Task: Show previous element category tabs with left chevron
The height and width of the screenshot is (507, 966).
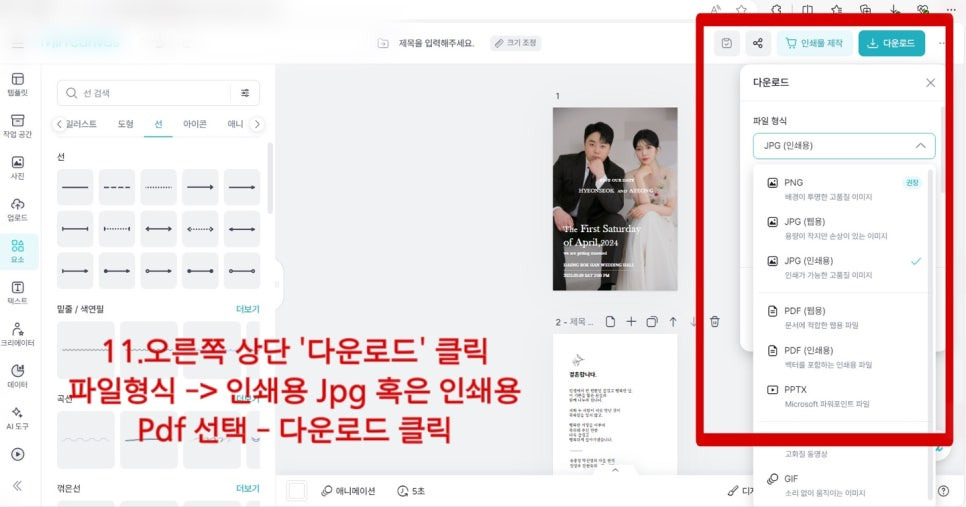Action: click(x=59, y=124)
